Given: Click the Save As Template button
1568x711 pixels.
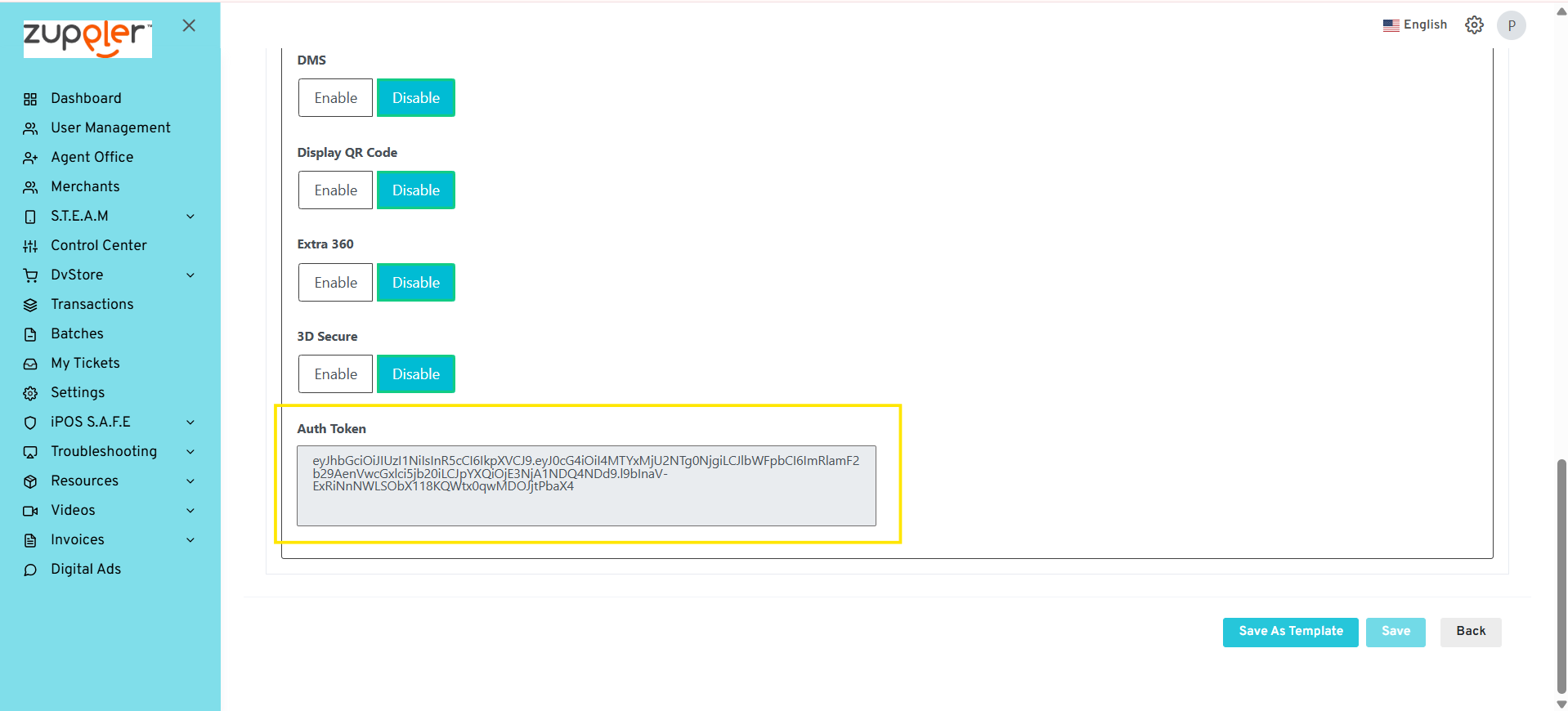Looking at the screenshot, I should click(1290, 632).
